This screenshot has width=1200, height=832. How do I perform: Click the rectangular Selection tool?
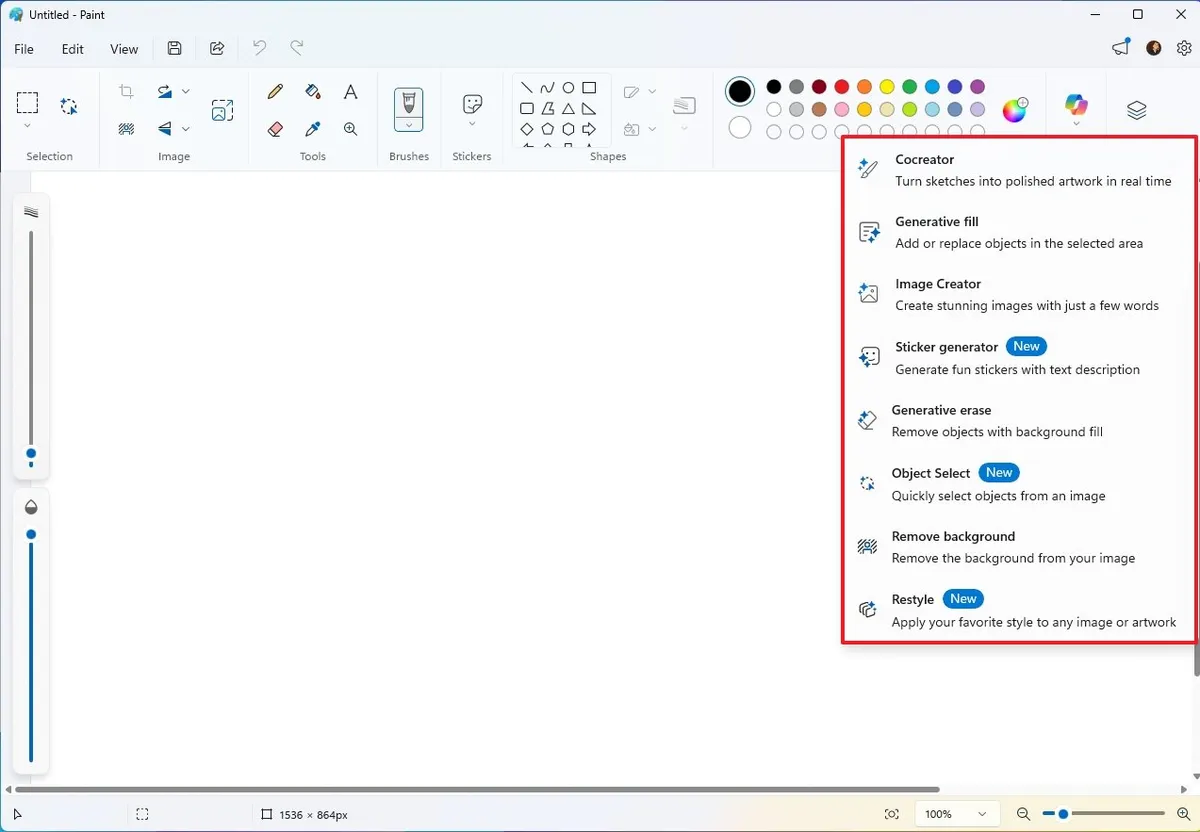pos(27,103)
